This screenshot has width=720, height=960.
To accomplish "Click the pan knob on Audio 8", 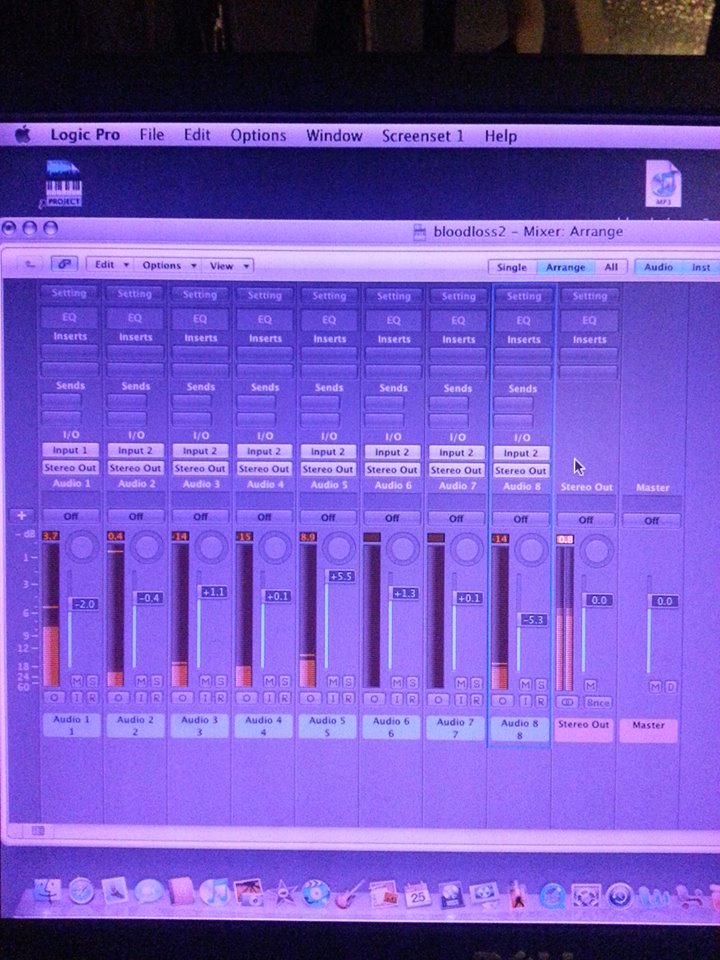I will click(x=531, y=549).
